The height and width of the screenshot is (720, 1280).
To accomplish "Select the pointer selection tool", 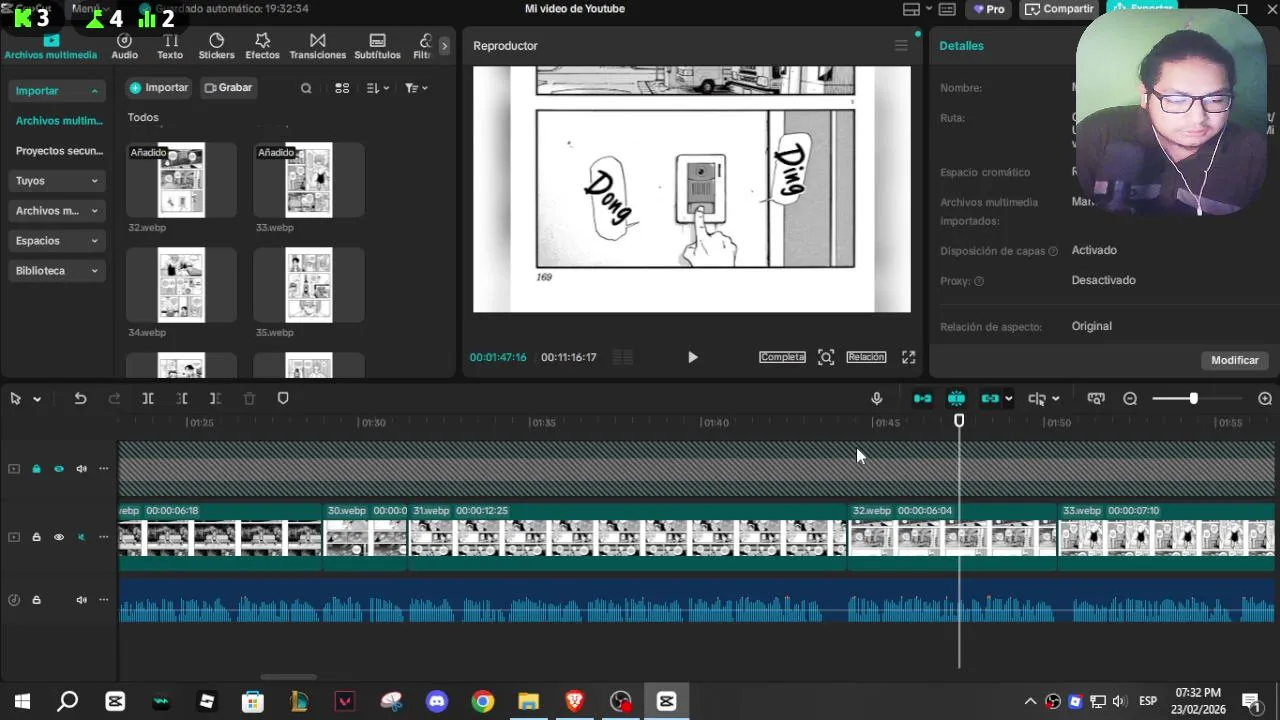I will pyautogui.click(x=15, y=398).
